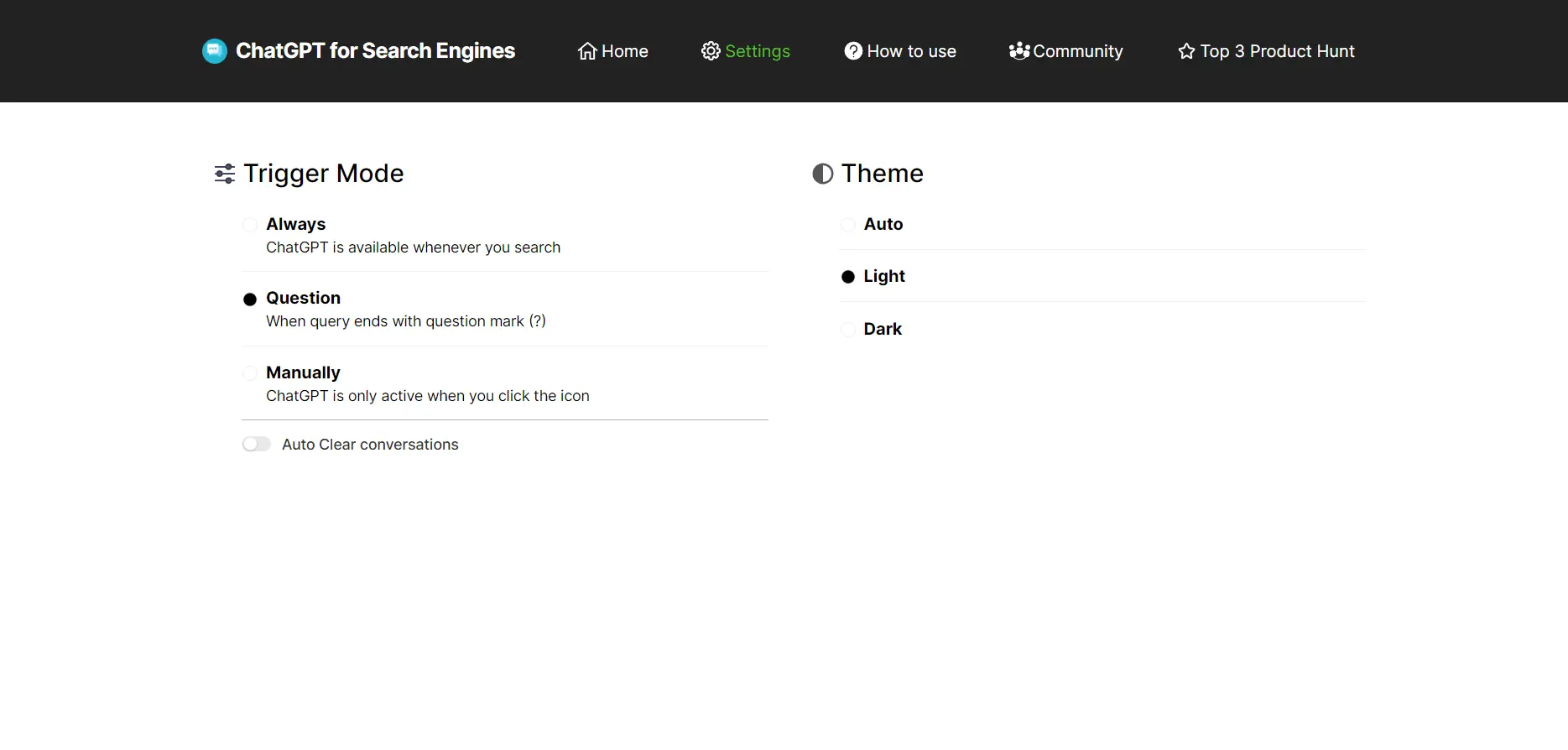Viewport: 1568px width, 750px height.
Task: Open Top 3 Product Hunt link
Action: pos(1277,51)
